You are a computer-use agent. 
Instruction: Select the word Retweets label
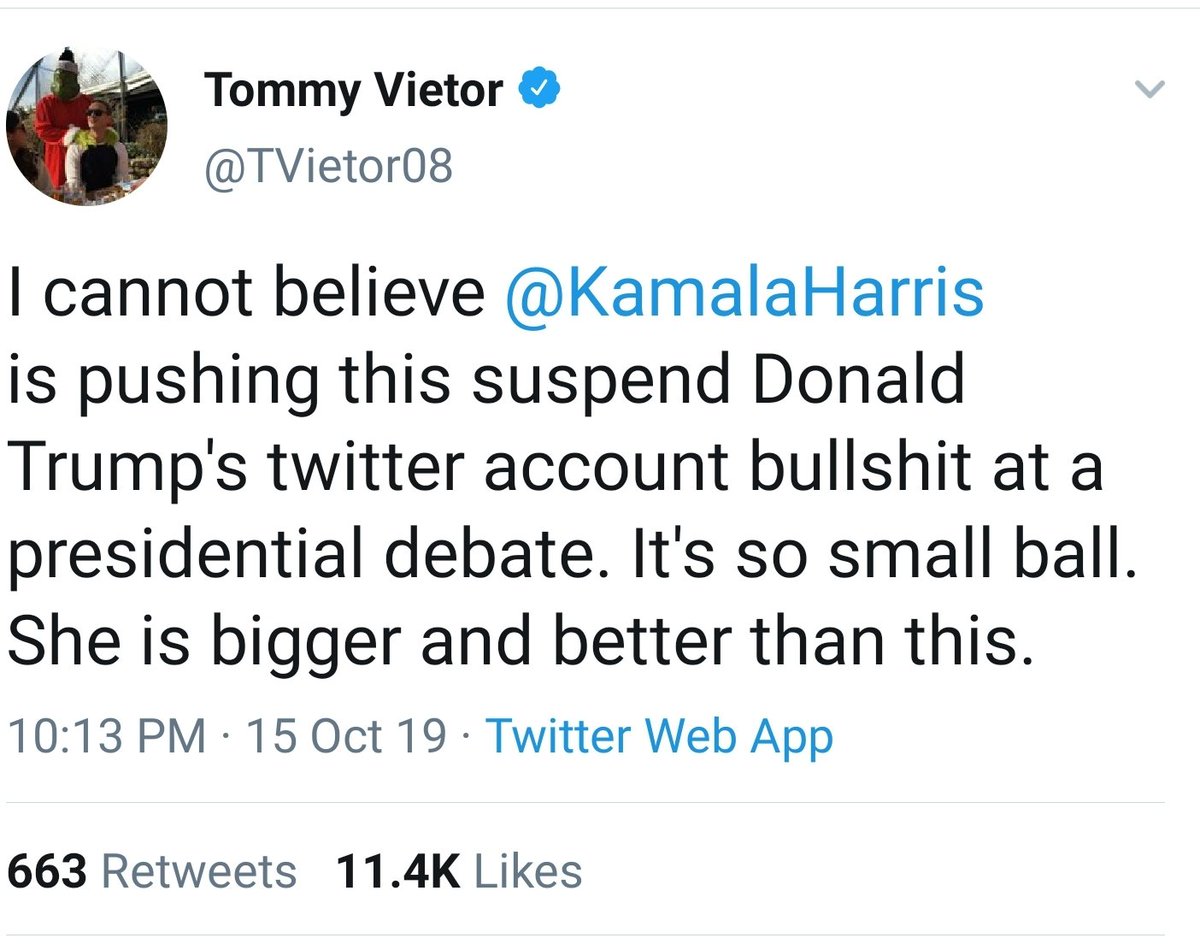pos(200,871)
